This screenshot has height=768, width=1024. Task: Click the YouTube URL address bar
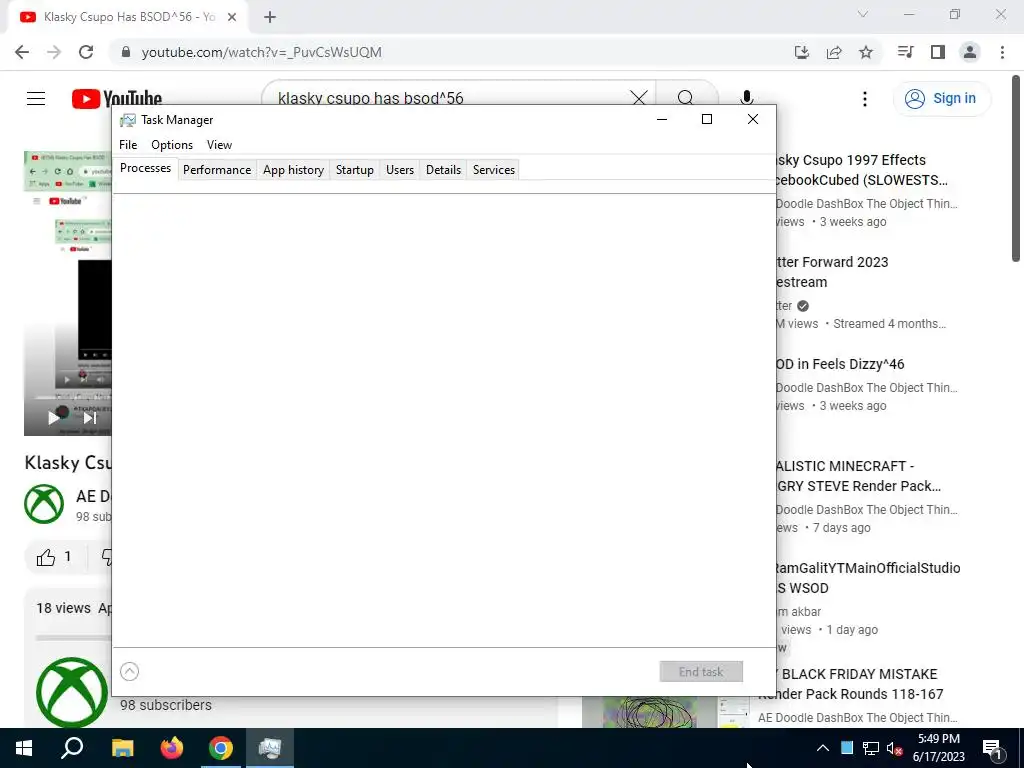coord(451,52)
